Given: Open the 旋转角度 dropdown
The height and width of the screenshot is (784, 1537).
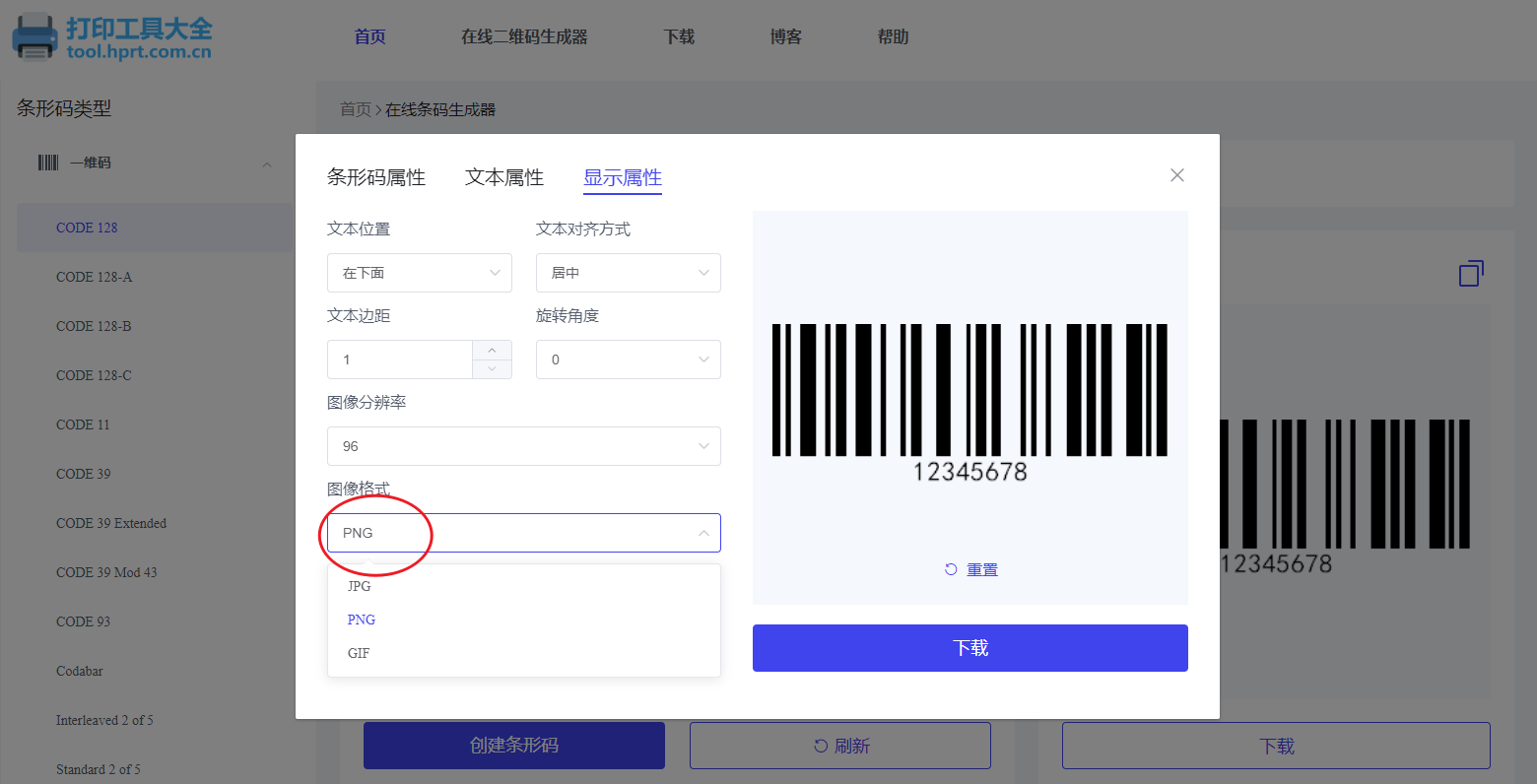Looking at the screenshot, I should 629,359.
